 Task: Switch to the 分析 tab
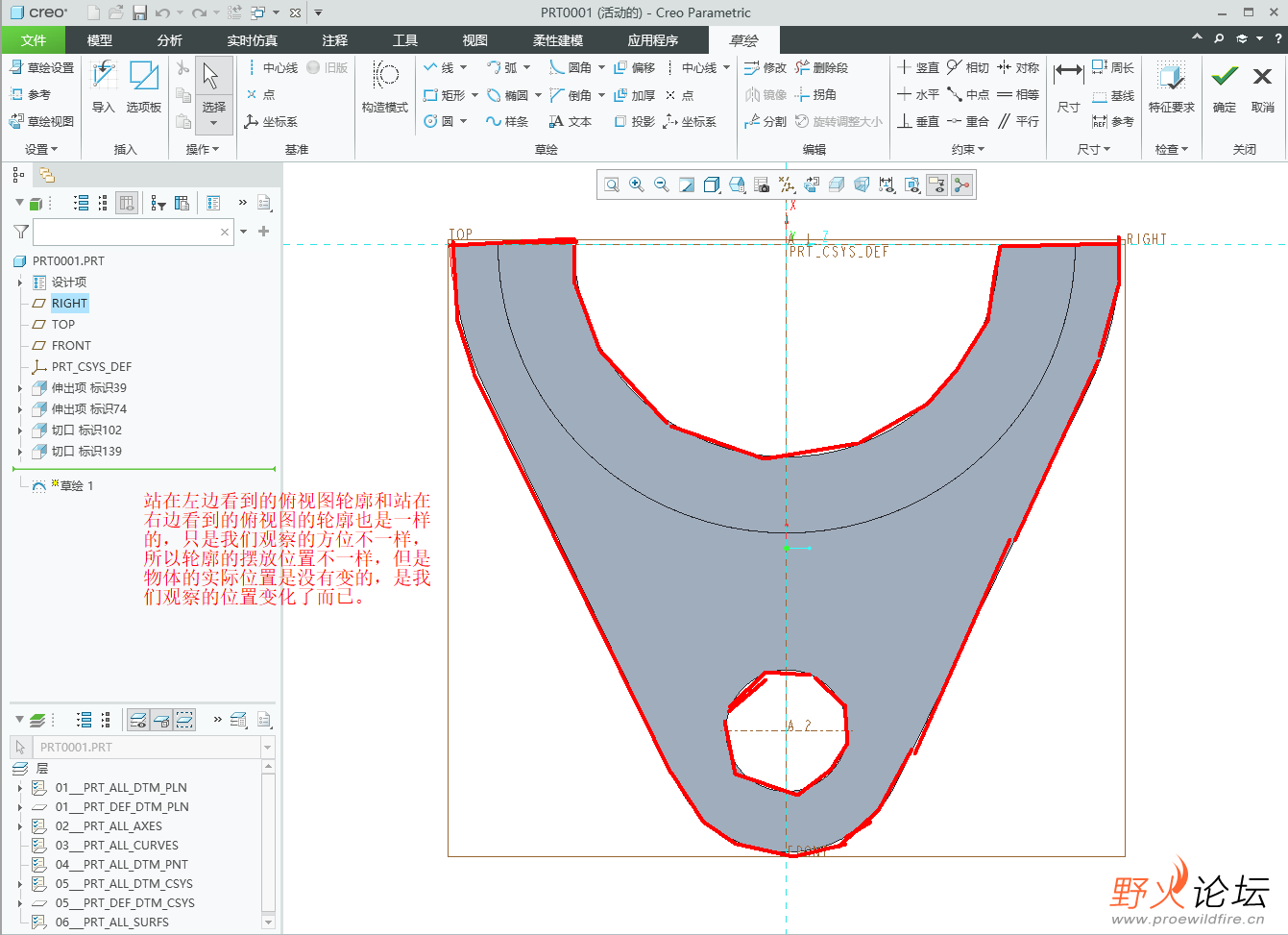pyautogui.click(x=170, y=40)
